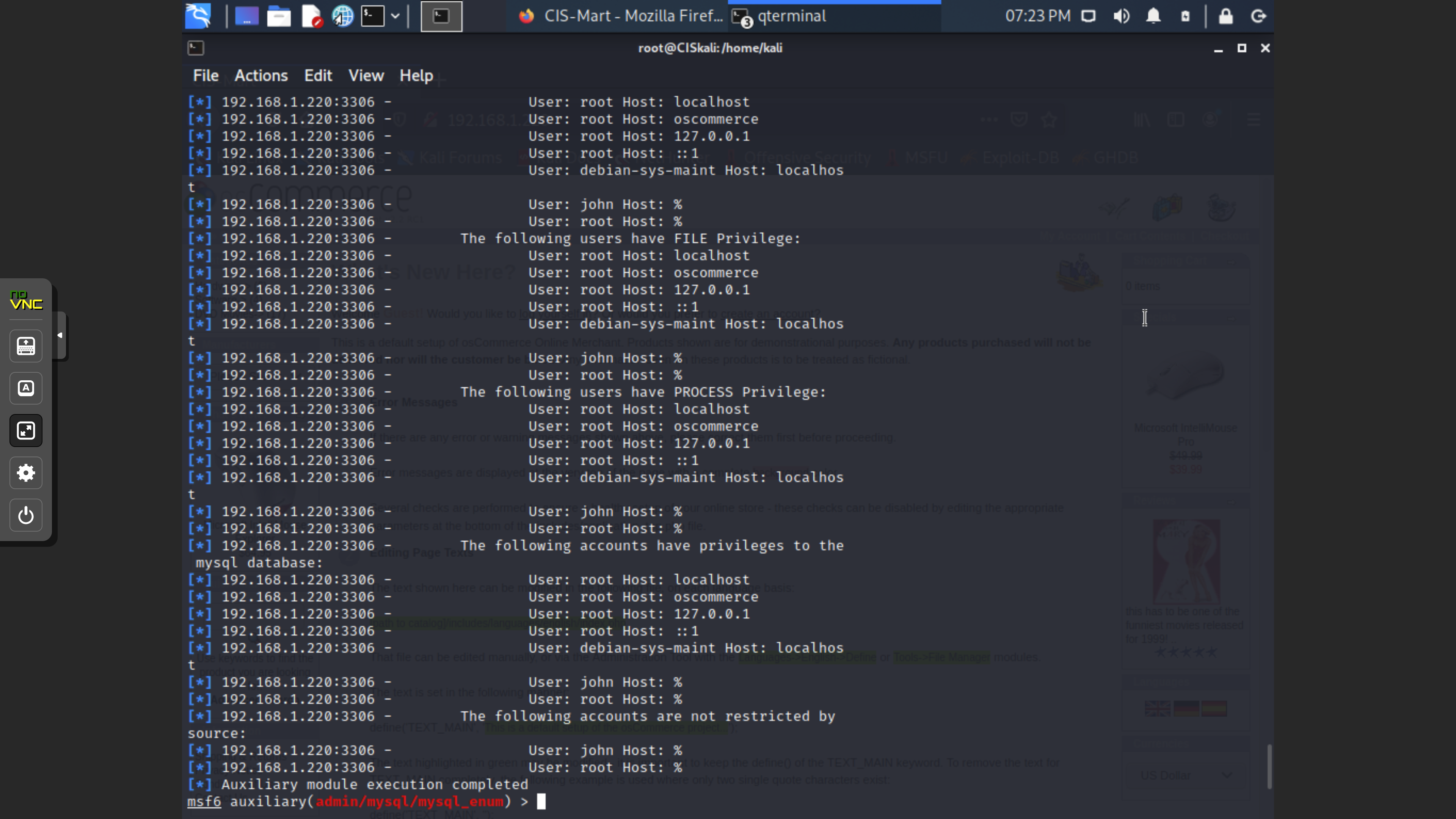Open the Actions menu in qterminal
This screenshot has height=819, width=1456.
(261, 75)
